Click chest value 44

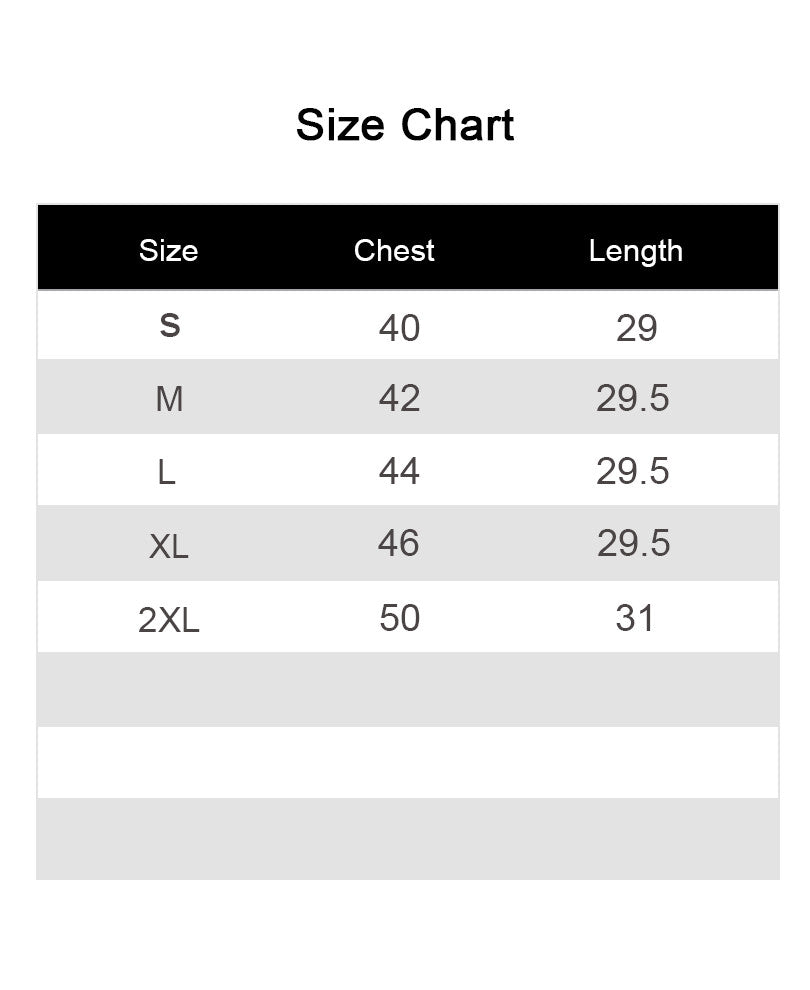[x=399, y=471]
